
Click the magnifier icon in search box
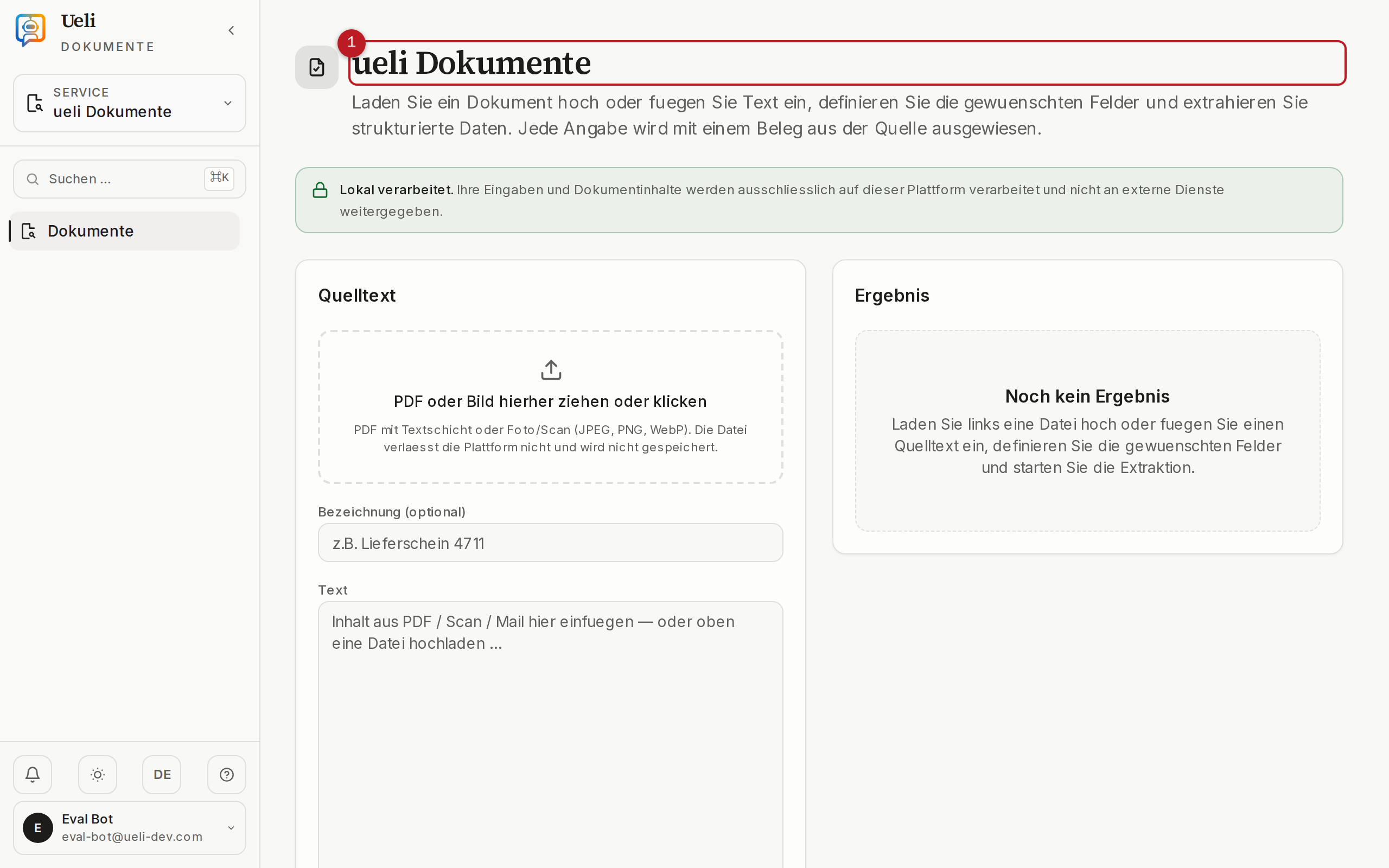[33, 179]
